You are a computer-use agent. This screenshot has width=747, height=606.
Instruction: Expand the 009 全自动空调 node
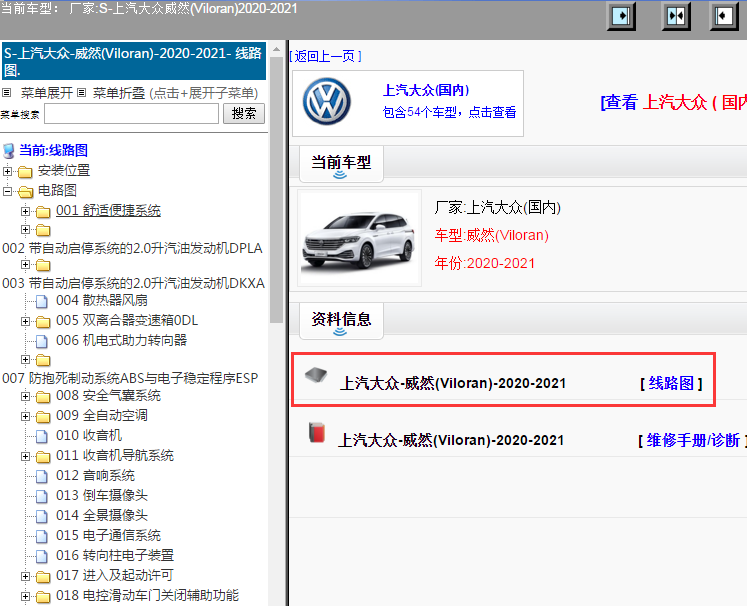click(x=25, y=416)
